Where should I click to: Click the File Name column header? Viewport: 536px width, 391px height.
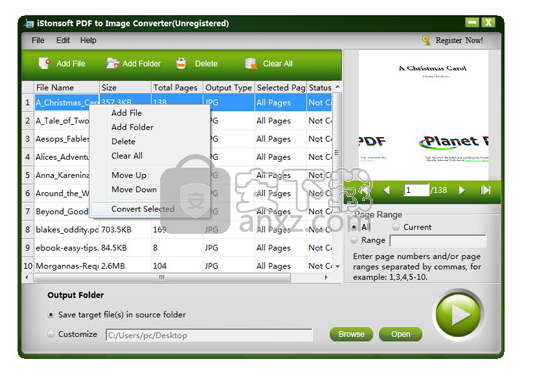tap(66, 87)
